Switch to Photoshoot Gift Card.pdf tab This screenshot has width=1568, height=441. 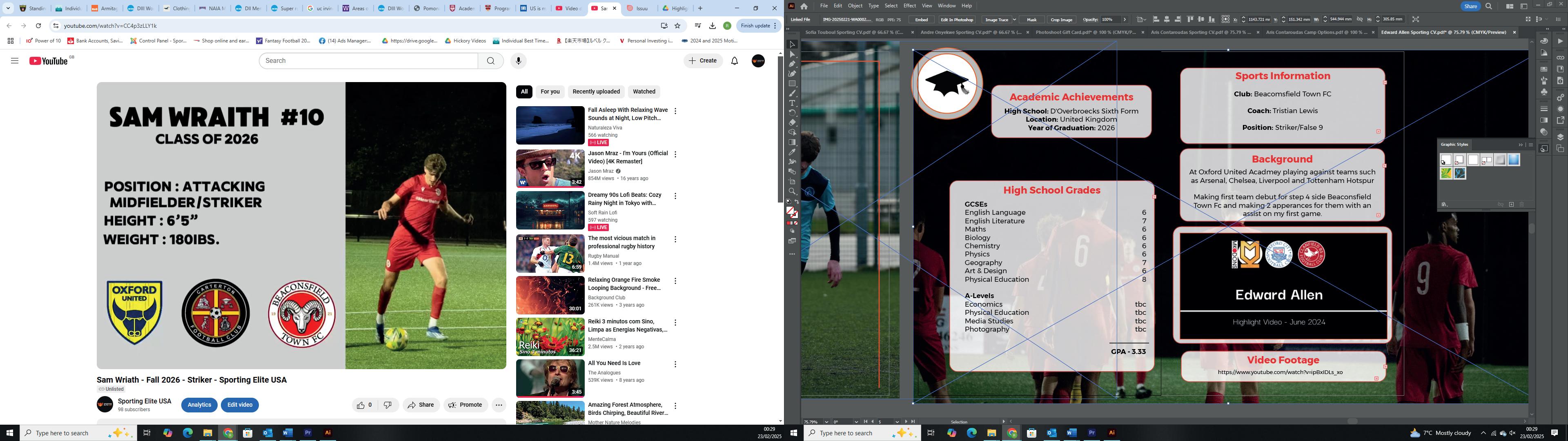1085,32
